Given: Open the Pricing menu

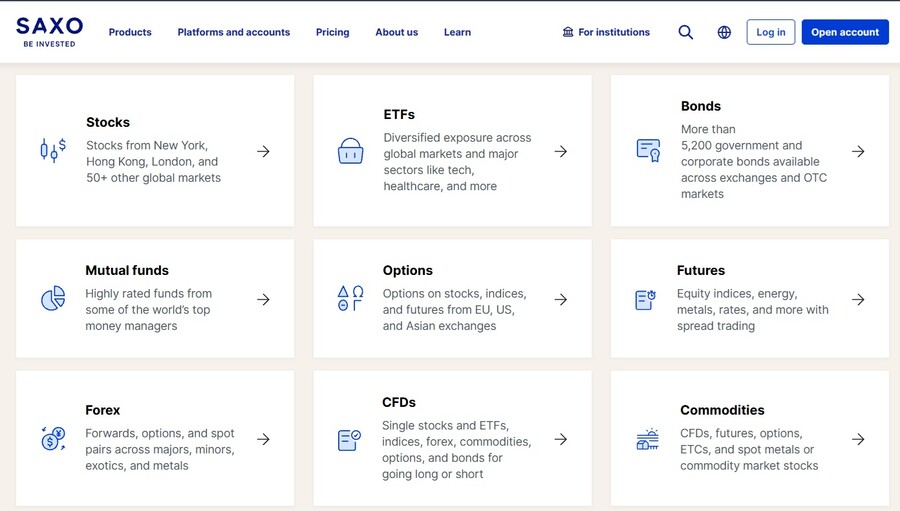Looking at the screenshot, I should [332, 32].
